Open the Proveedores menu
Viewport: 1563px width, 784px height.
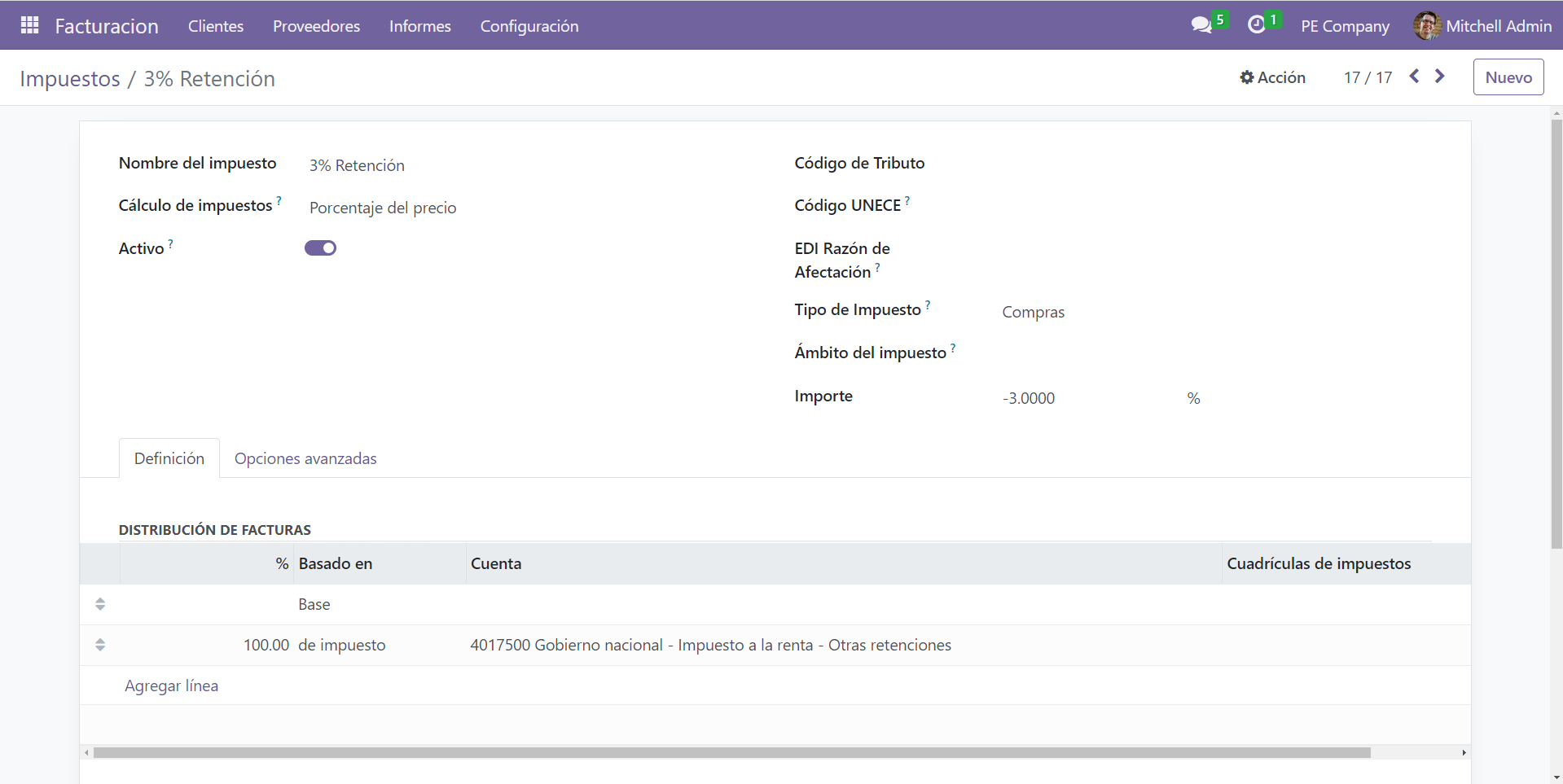pyautogui.click(x=316, y=26)
